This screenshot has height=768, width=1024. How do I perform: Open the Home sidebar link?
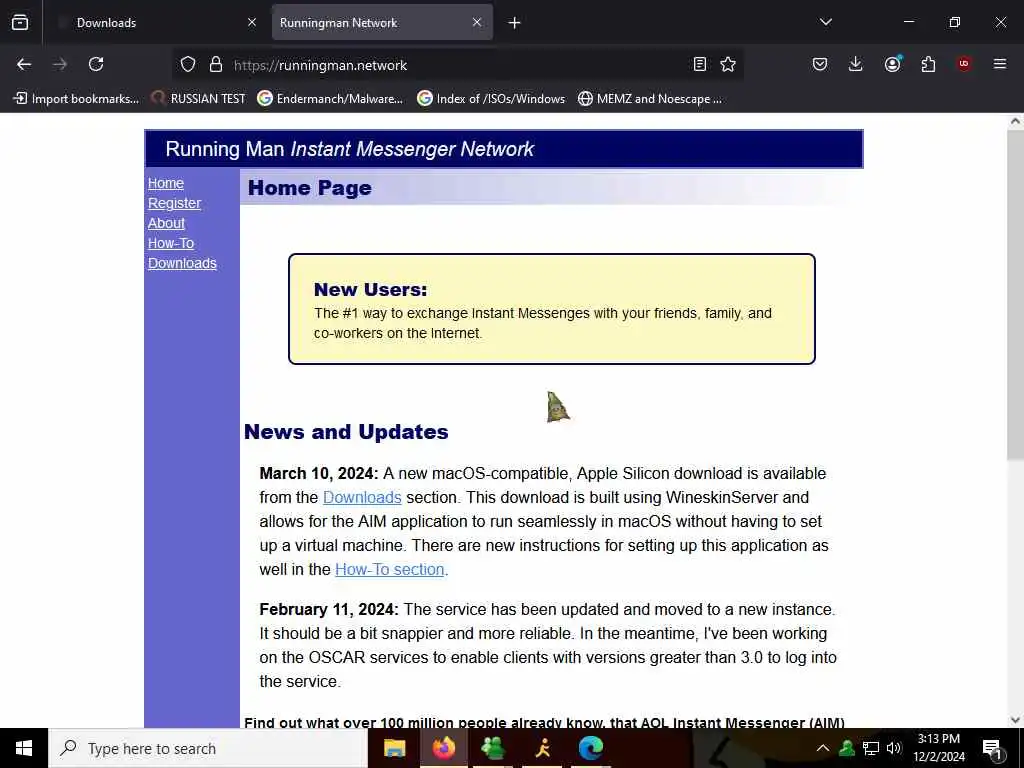tap(166, 184)
